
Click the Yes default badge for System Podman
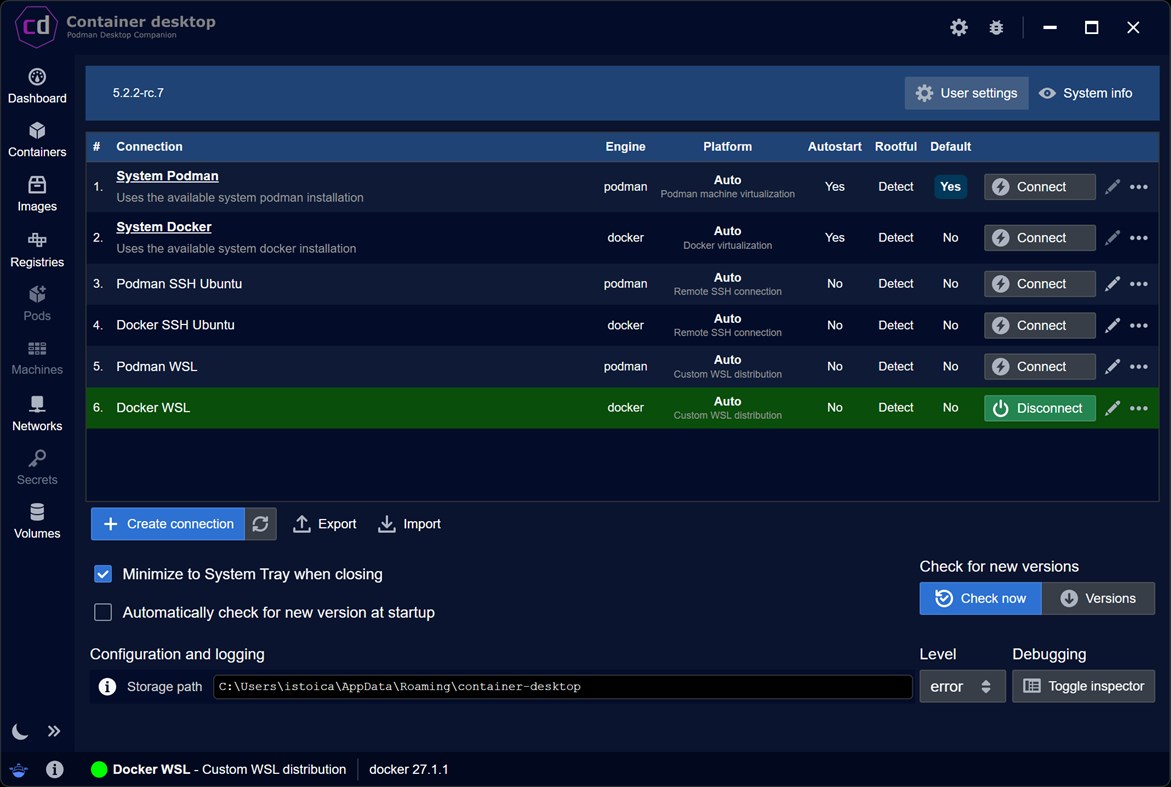950,187
